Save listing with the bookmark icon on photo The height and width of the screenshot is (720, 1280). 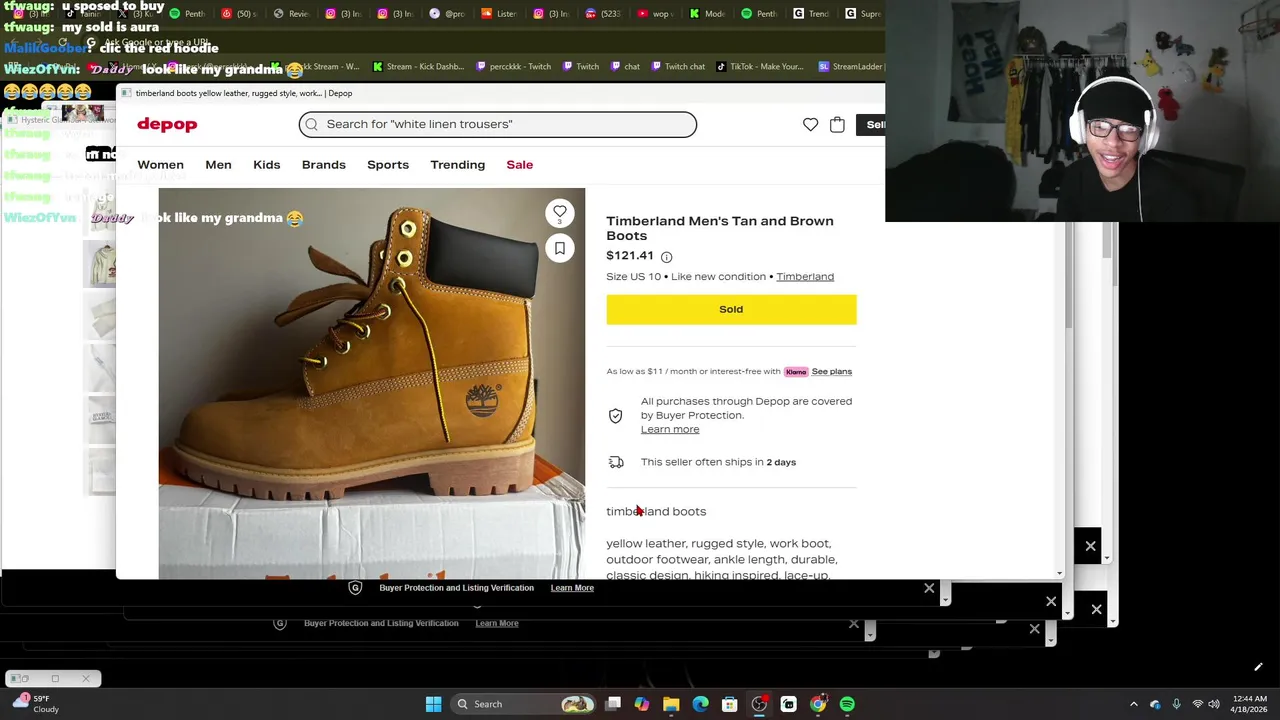[x=560, y=248]
